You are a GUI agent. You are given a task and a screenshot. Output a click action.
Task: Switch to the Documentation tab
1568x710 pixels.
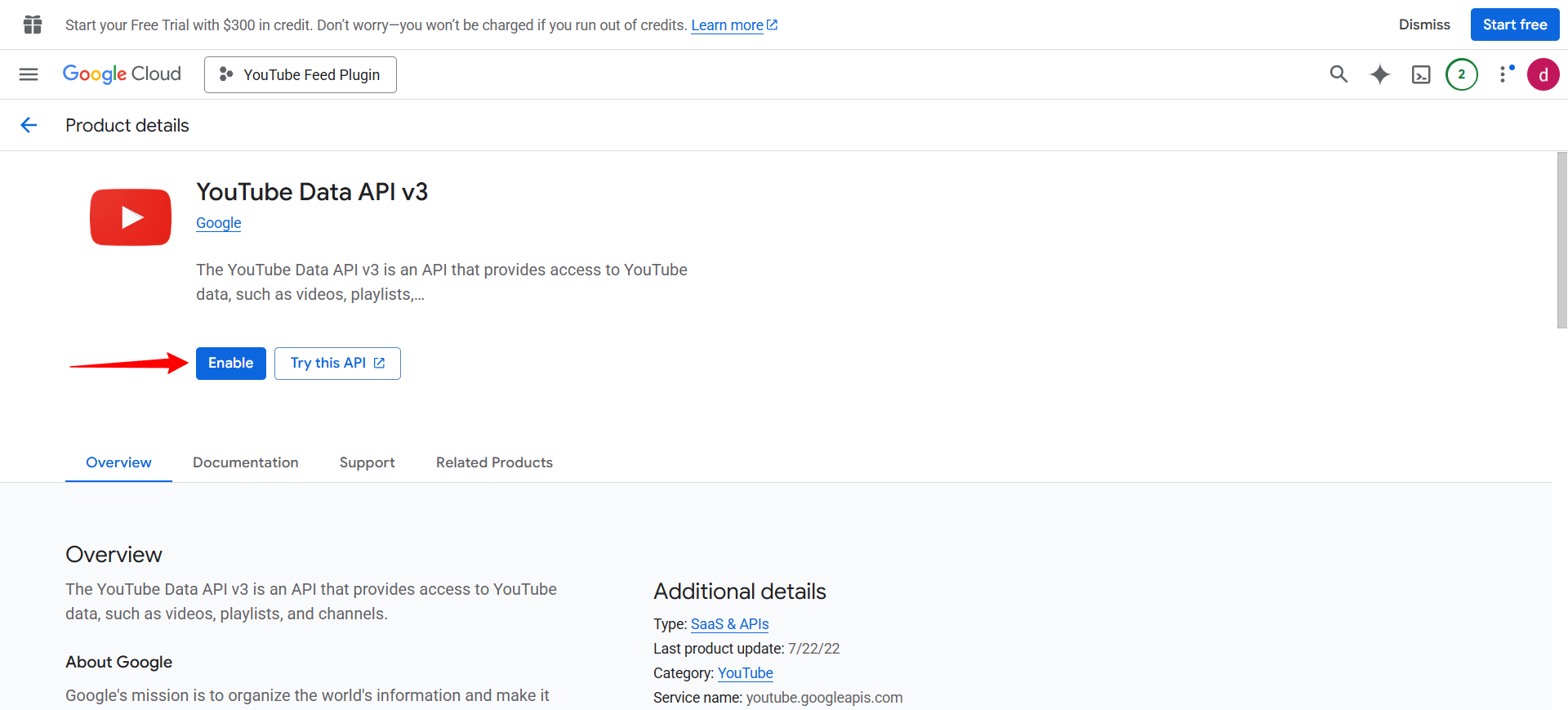point(246,462)
